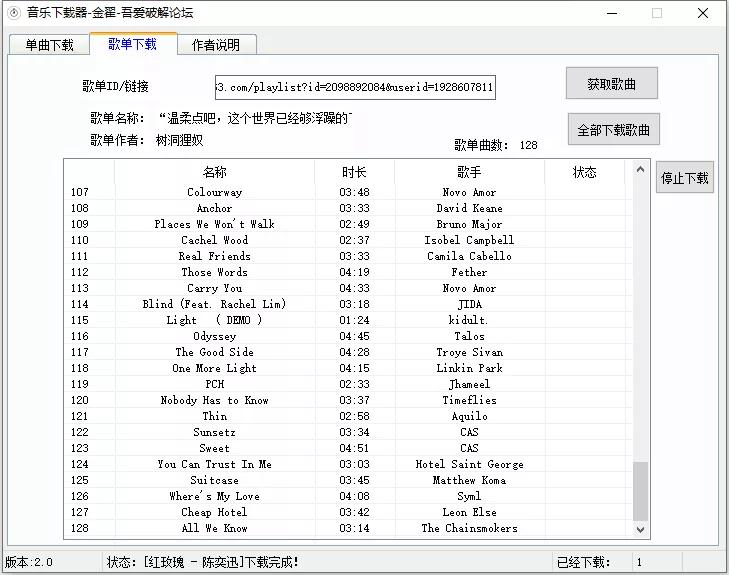Viewport: 729px width, 575px height.
Task: Open the 作者说明 tab
Action: pos(216,45)
